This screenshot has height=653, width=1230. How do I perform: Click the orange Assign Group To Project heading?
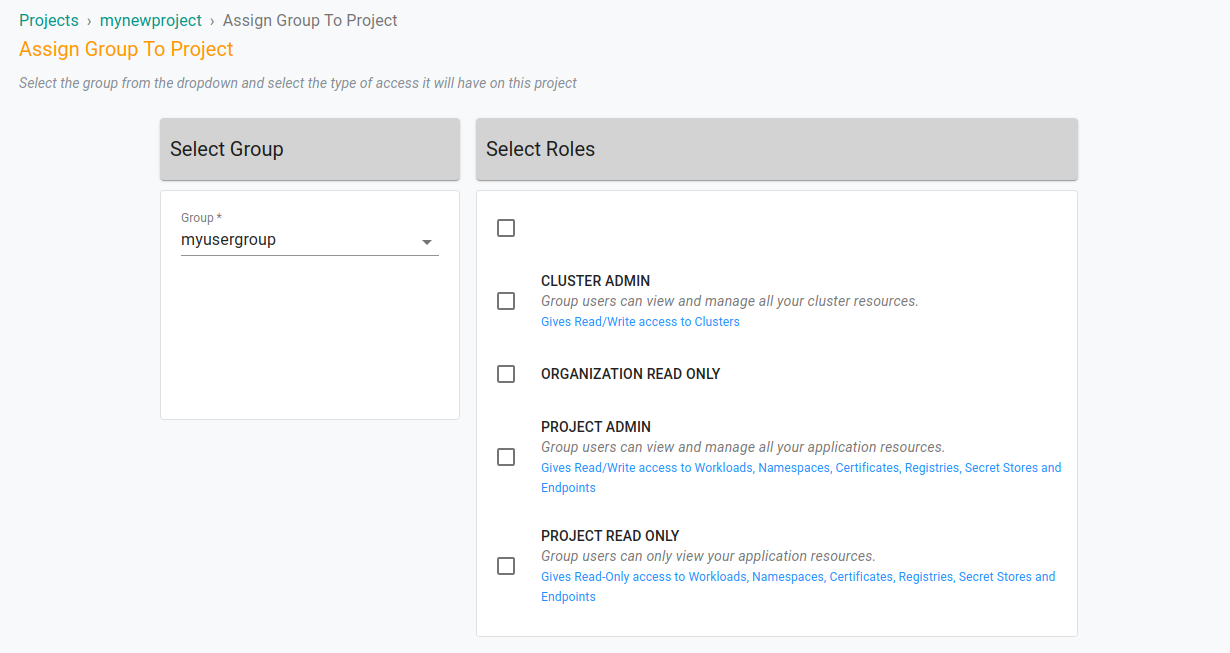point(126,49)
